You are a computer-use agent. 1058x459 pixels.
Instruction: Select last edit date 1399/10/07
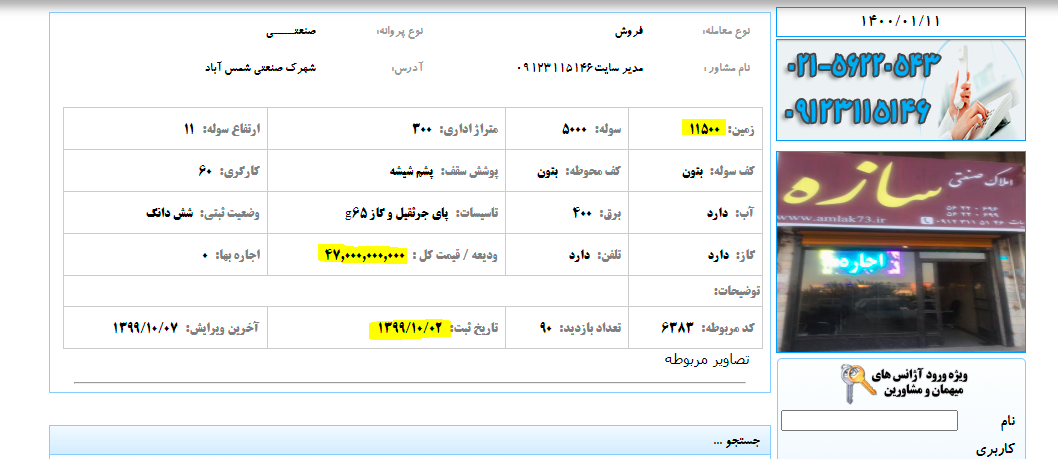(x=146, y=328)
